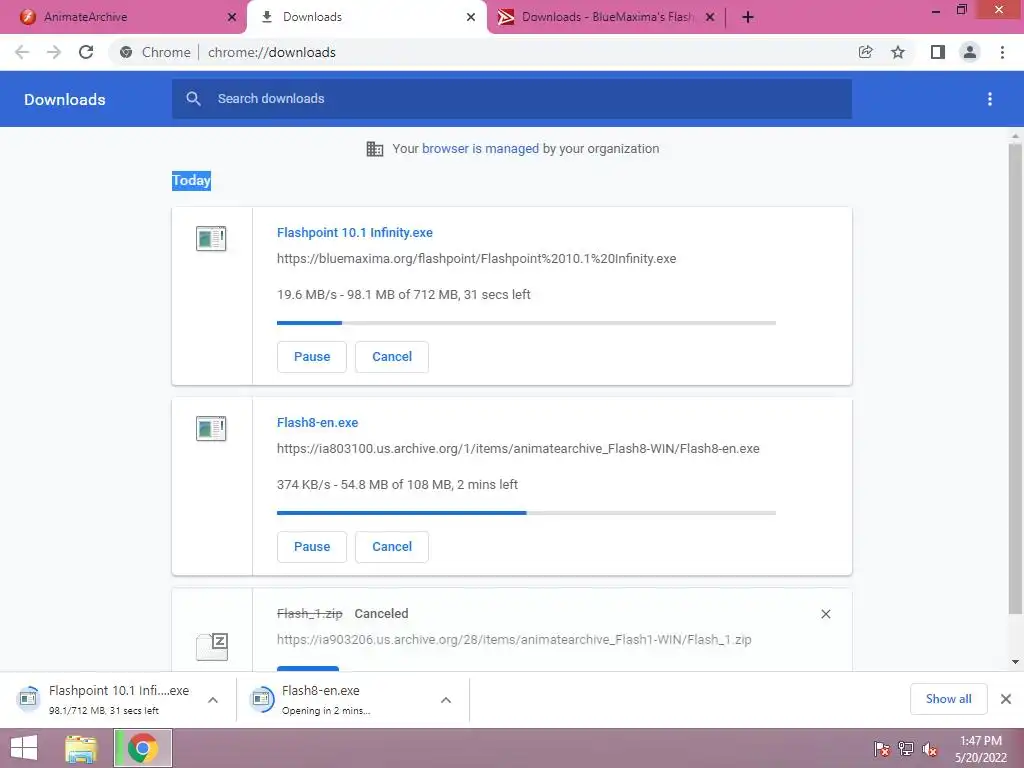Click the Flash8-en.exe file icon in list
Viewport: 1024px width, 768px height.
pyautogui.click(x=211, y=428)
